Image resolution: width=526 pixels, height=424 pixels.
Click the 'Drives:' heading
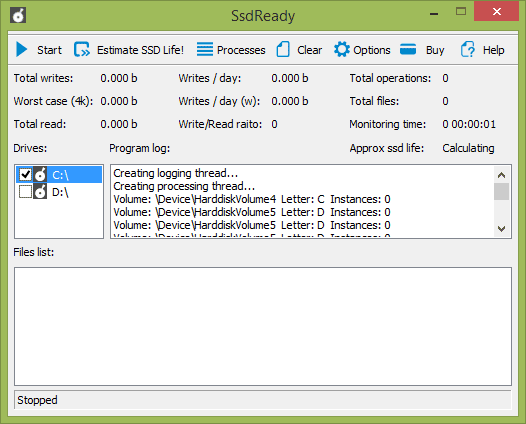pyautogui.click(x=30, y=148)
